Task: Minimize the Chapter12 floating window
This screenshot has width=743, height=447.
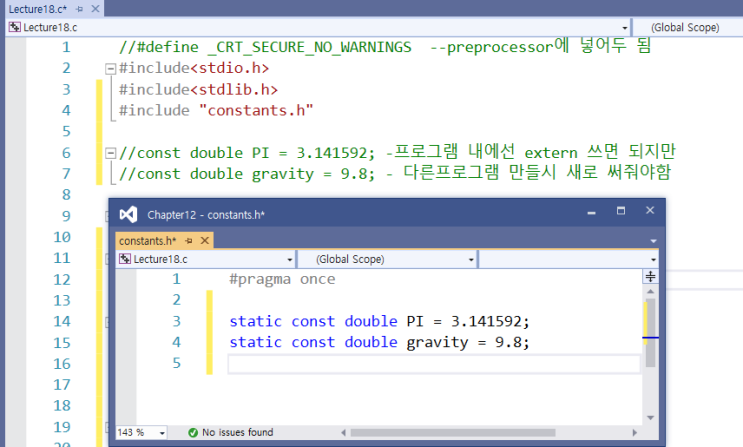Action: coord(590,212)
